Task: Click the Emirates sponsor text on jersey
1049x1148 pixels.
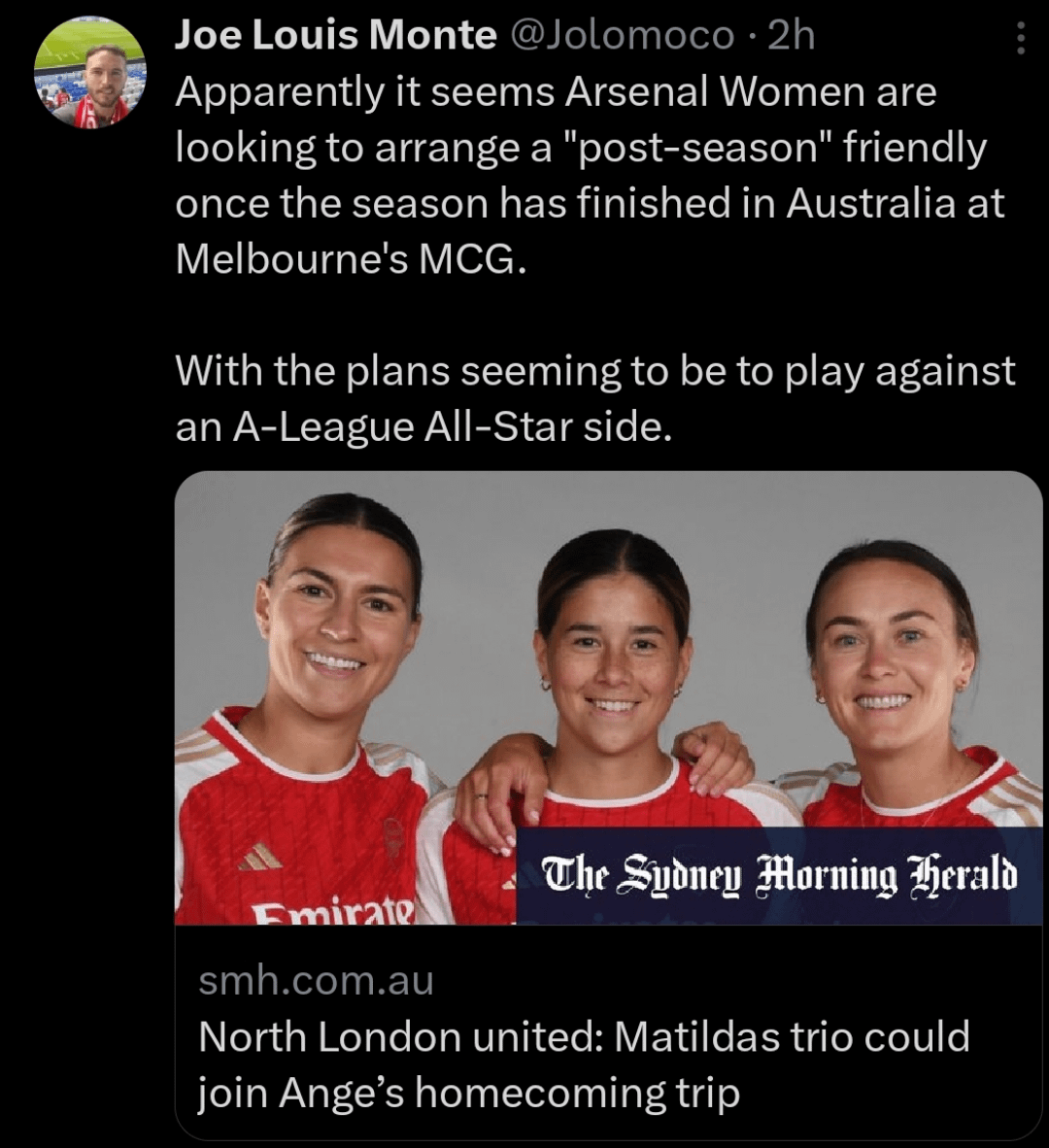Action: click(334, 910)
